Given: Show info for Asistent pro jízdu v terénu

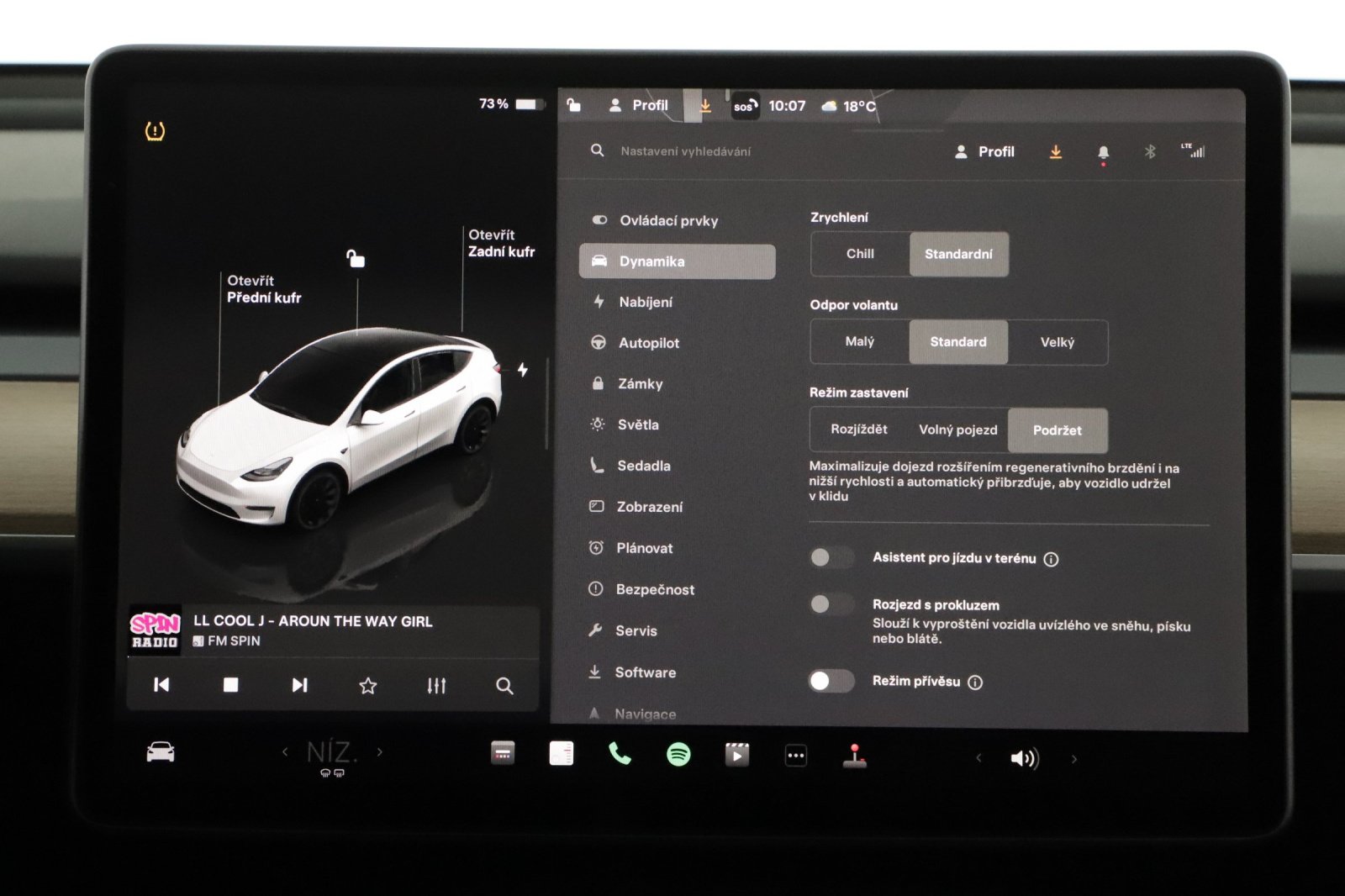Looking at the screenshot, I should coord(1051,559).
